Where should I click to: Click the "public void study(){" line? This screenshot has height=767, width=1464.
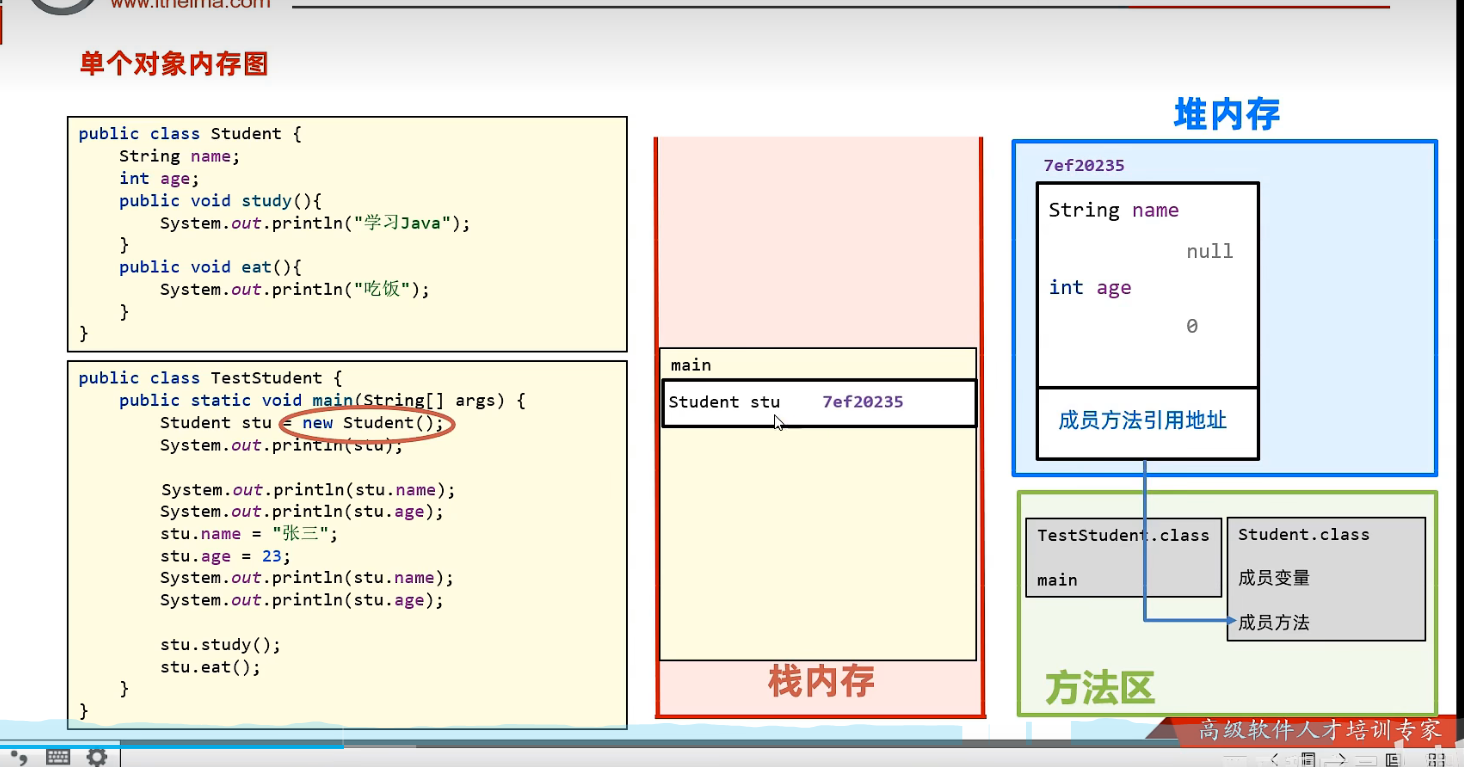tap(221, 201)
